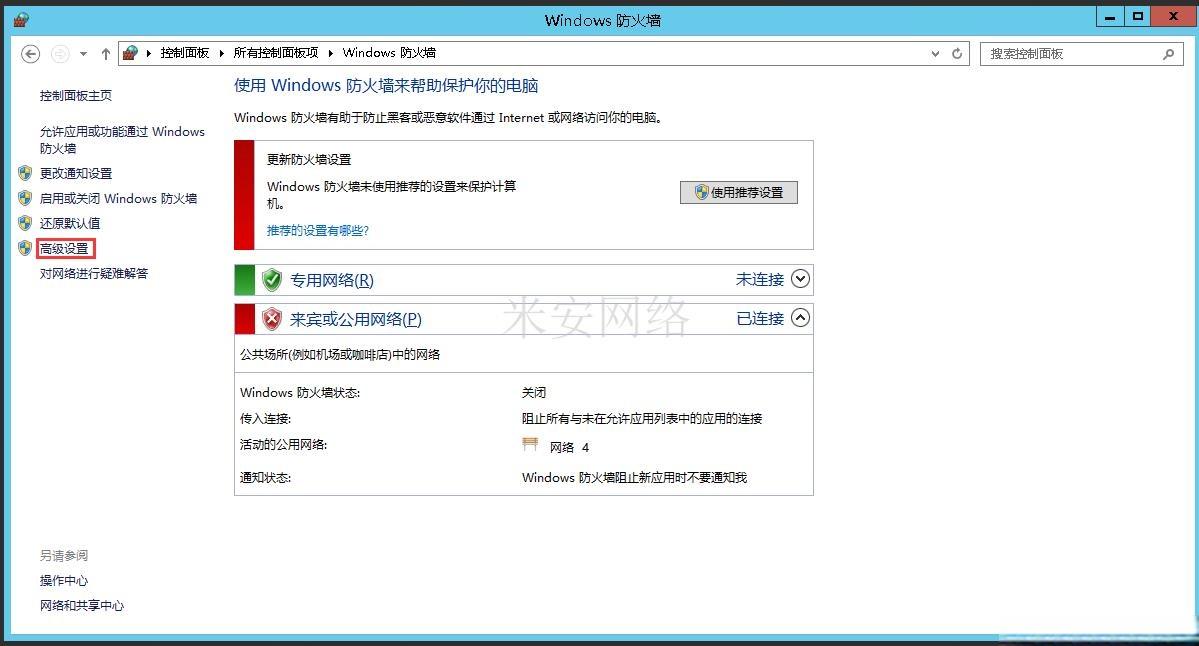
Task: Click the up one level arrow
Action: tap(106, 54)
